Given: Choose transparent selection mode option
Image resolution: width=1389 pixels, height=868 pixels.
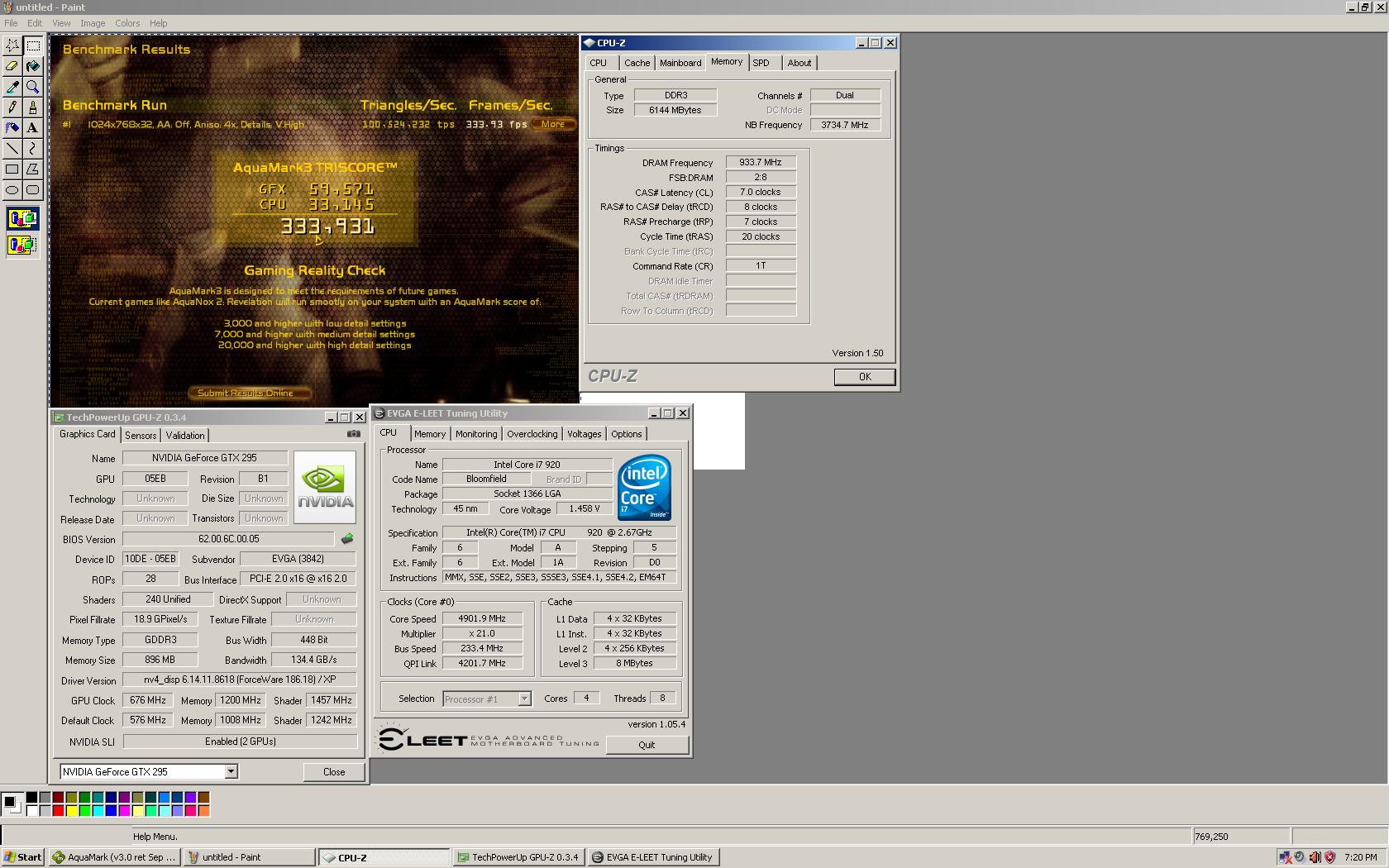Looking at the screenshot, I should coord(22,245).
